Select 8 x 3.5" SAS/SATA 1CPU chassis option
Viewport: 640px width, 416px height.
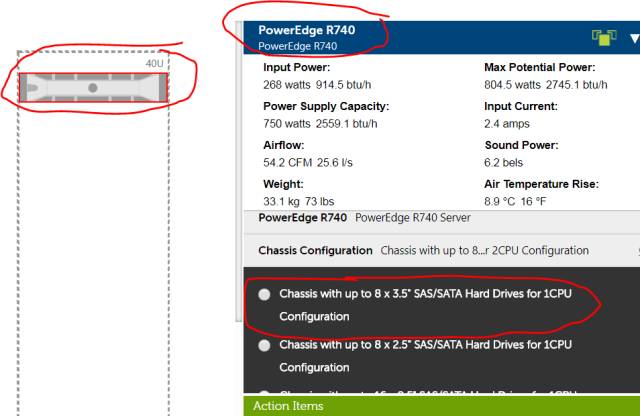pyautogui.click(x=264, y=294)
